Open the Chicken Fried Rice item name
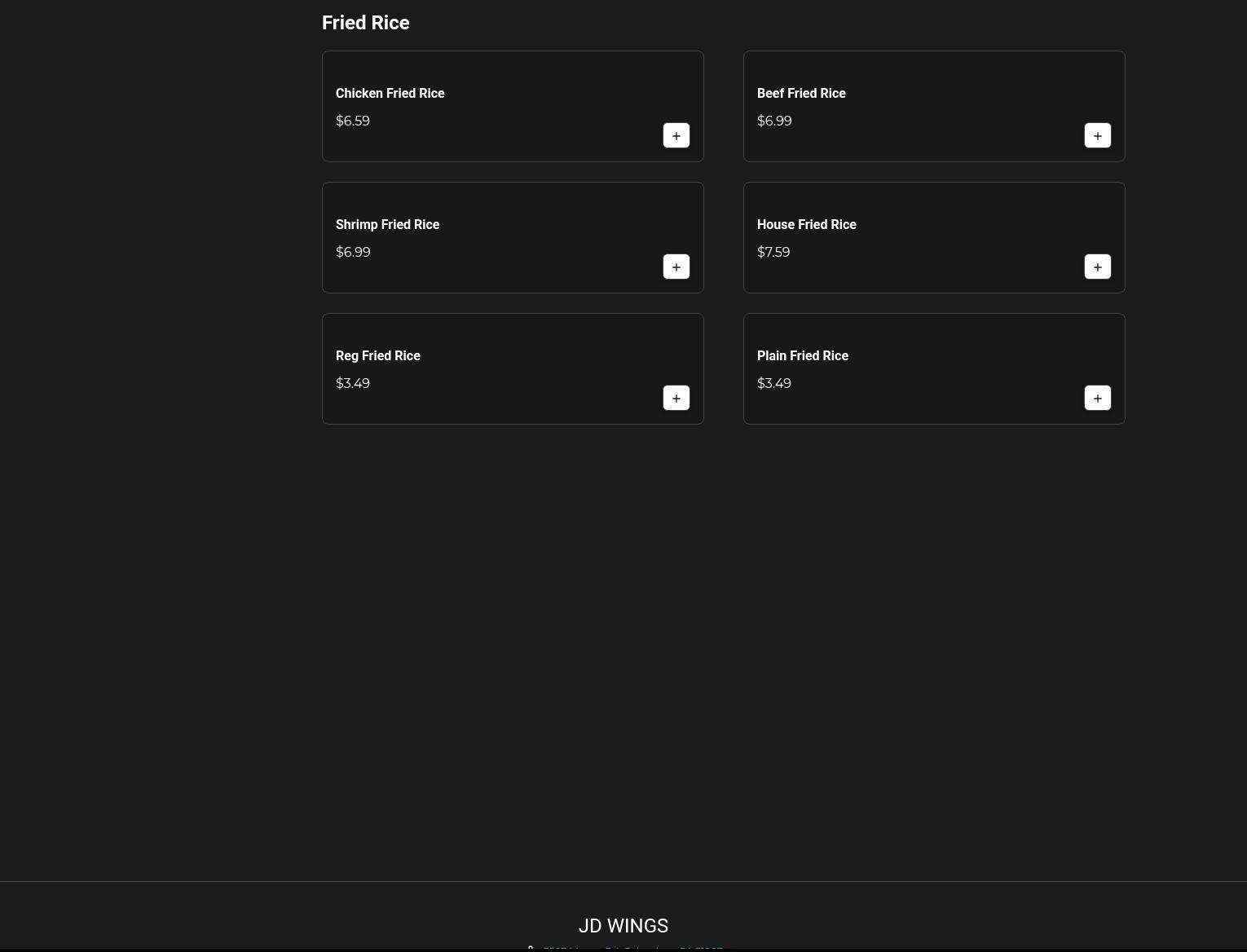The width and height of the screenshot is (1247, 952). [390, 93]
